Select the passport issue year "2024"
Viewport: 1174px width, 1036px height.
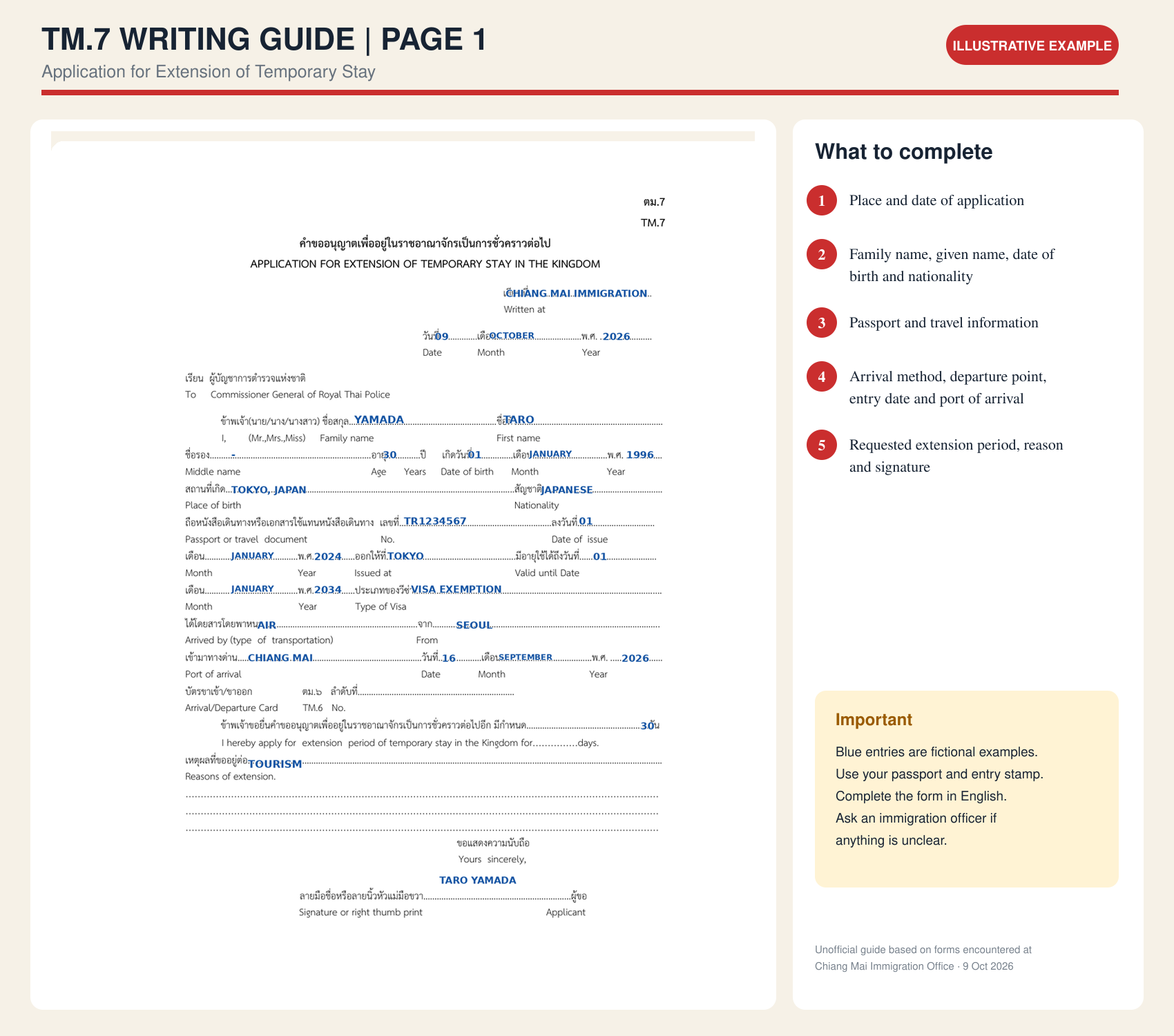click(x=328, y=557)
